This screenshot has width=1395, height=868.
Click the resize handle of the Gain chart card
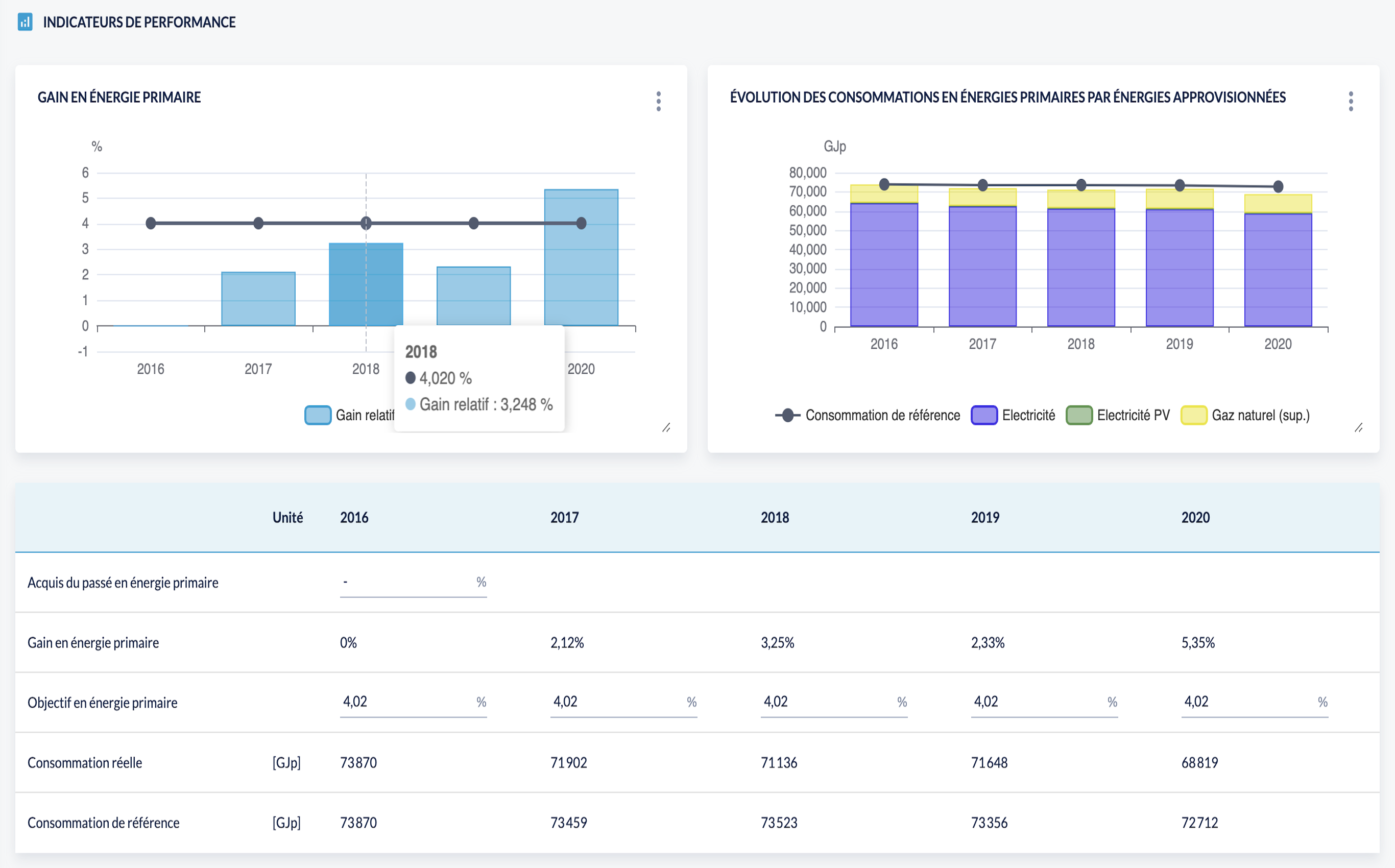coord(666,428)
